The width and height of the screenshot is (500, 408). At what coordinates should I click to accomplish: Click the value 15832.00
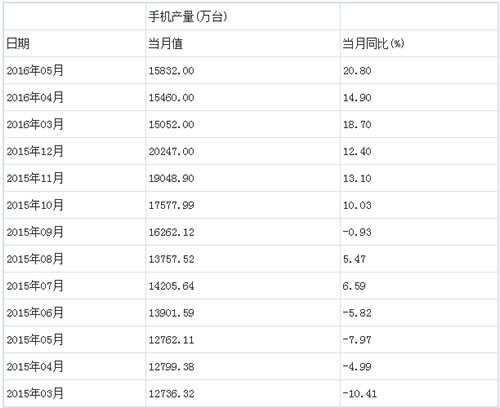coord(171,71)
